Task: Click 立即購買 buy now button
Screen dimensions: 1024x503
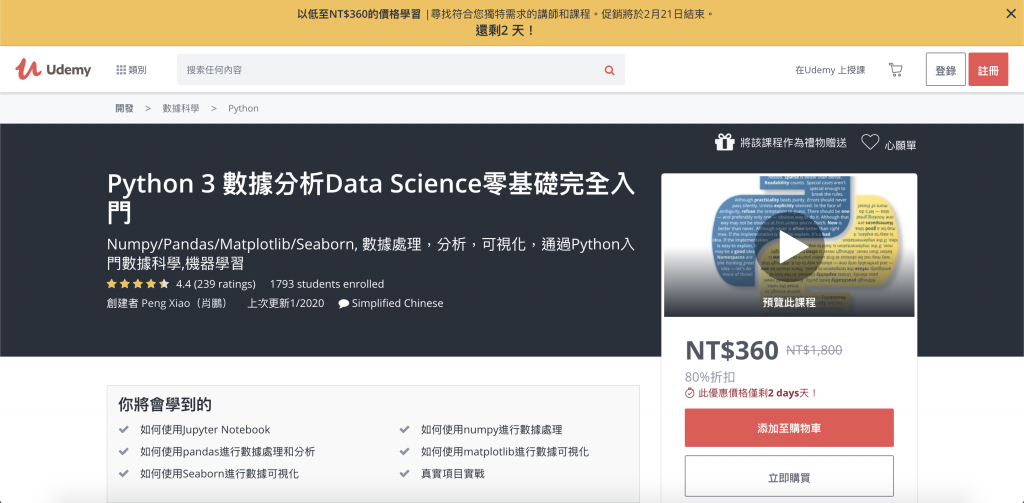Action: (x=789, y=477)
